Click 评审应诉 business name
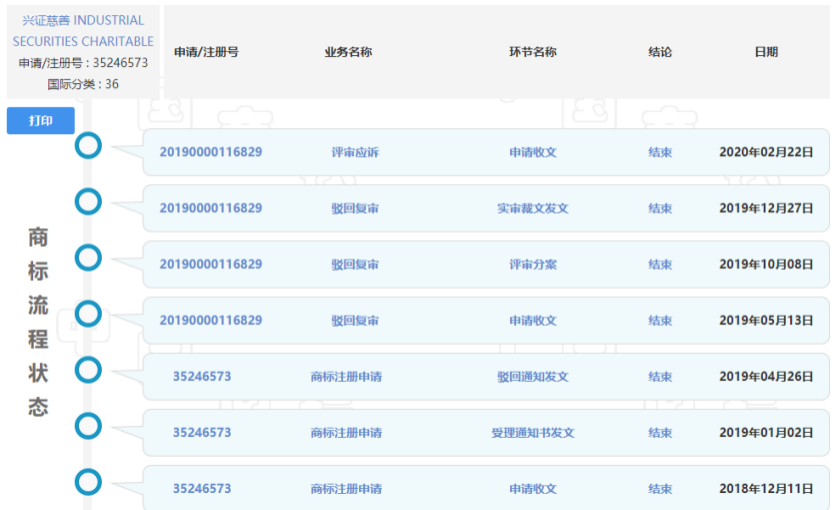This screenshot has height=510, width=832. tap(355, 152)
